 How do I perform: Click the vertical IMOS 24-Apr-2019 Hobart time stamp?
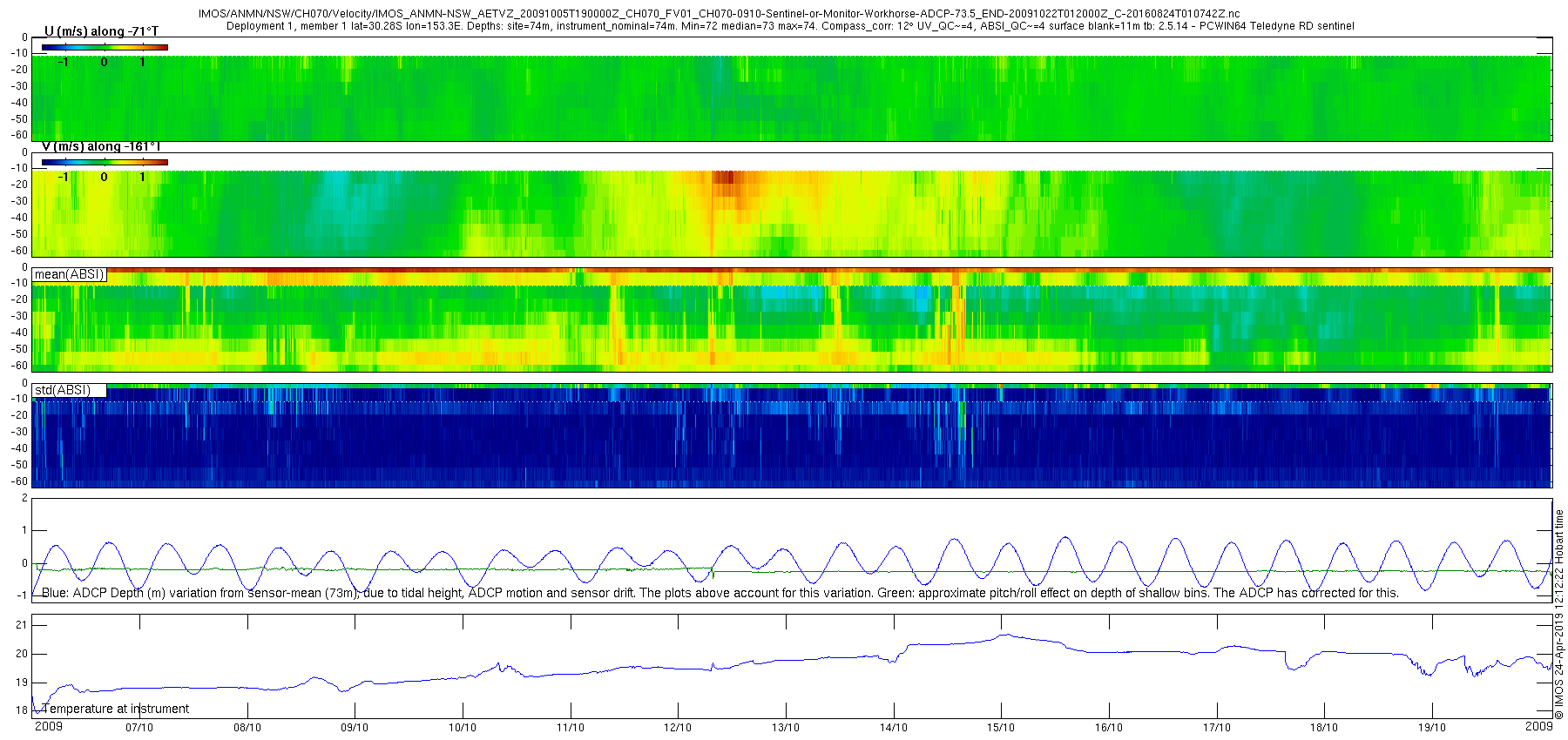pyautogui.click(x=1559, y=615)
